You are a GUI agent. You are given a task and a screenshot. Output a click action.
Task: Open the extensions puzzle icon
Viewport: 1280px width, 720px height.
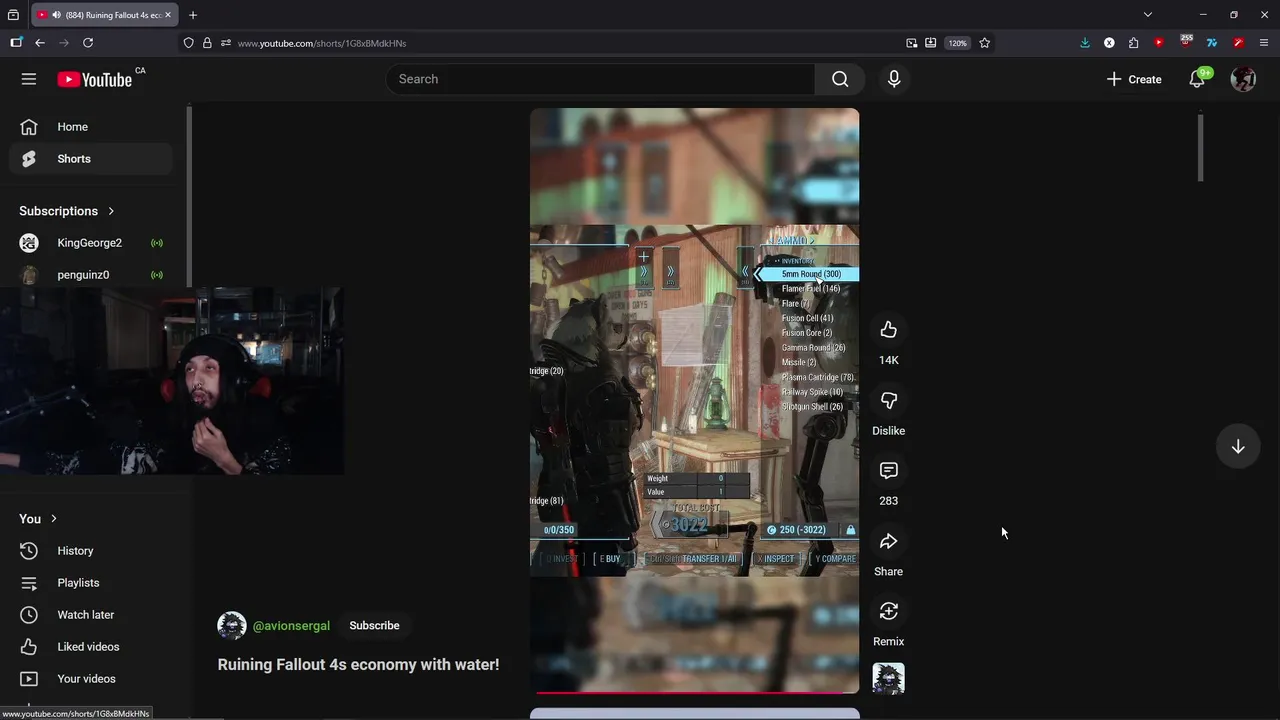(x=1133, y=43)
